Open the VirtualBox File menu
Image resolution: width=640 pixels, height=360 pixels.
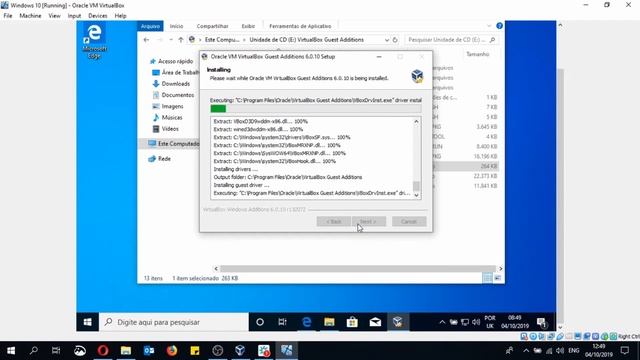(8, 16)
